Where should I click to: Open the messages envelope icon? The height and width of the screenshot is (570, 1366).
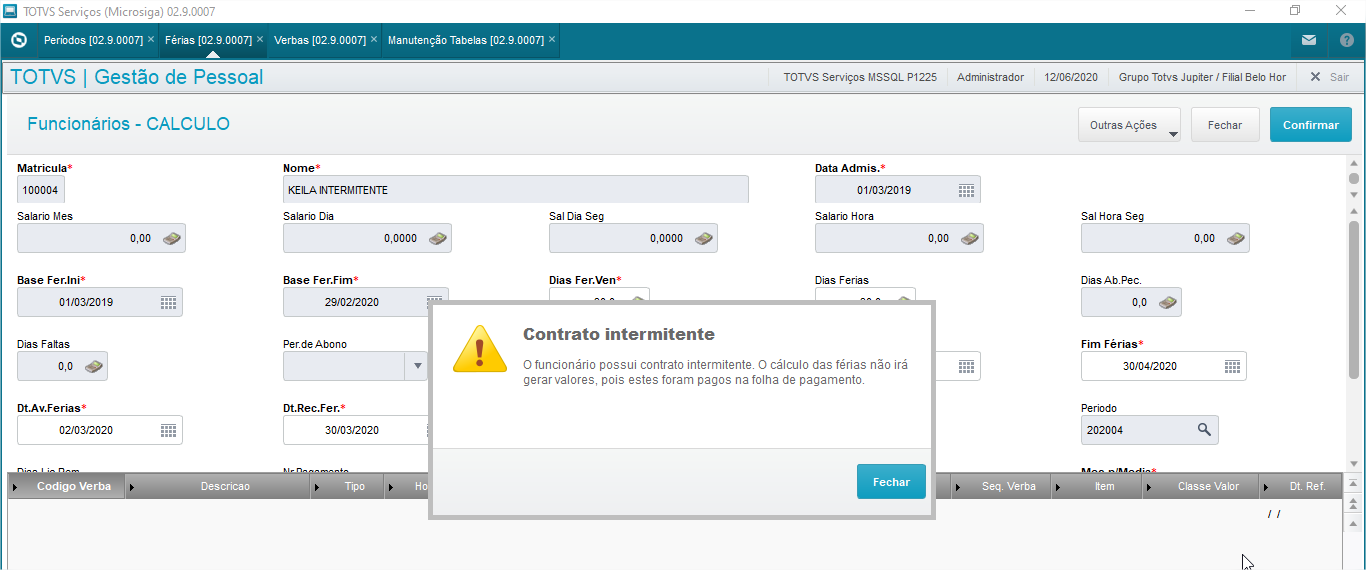point(1309,40)
